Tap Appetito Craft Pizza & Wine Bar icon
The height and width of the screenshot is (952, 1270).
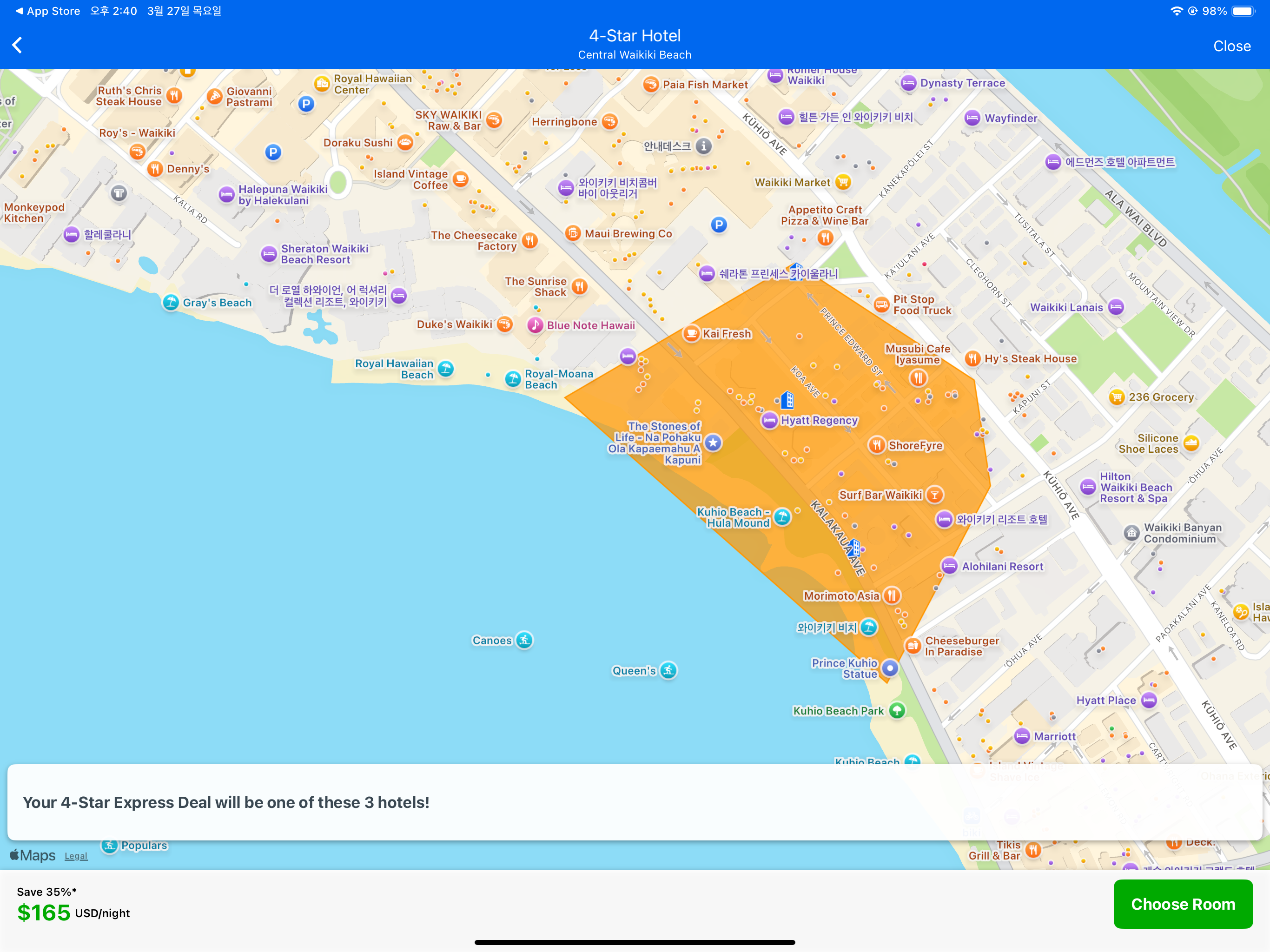click(x=825, y=237)
